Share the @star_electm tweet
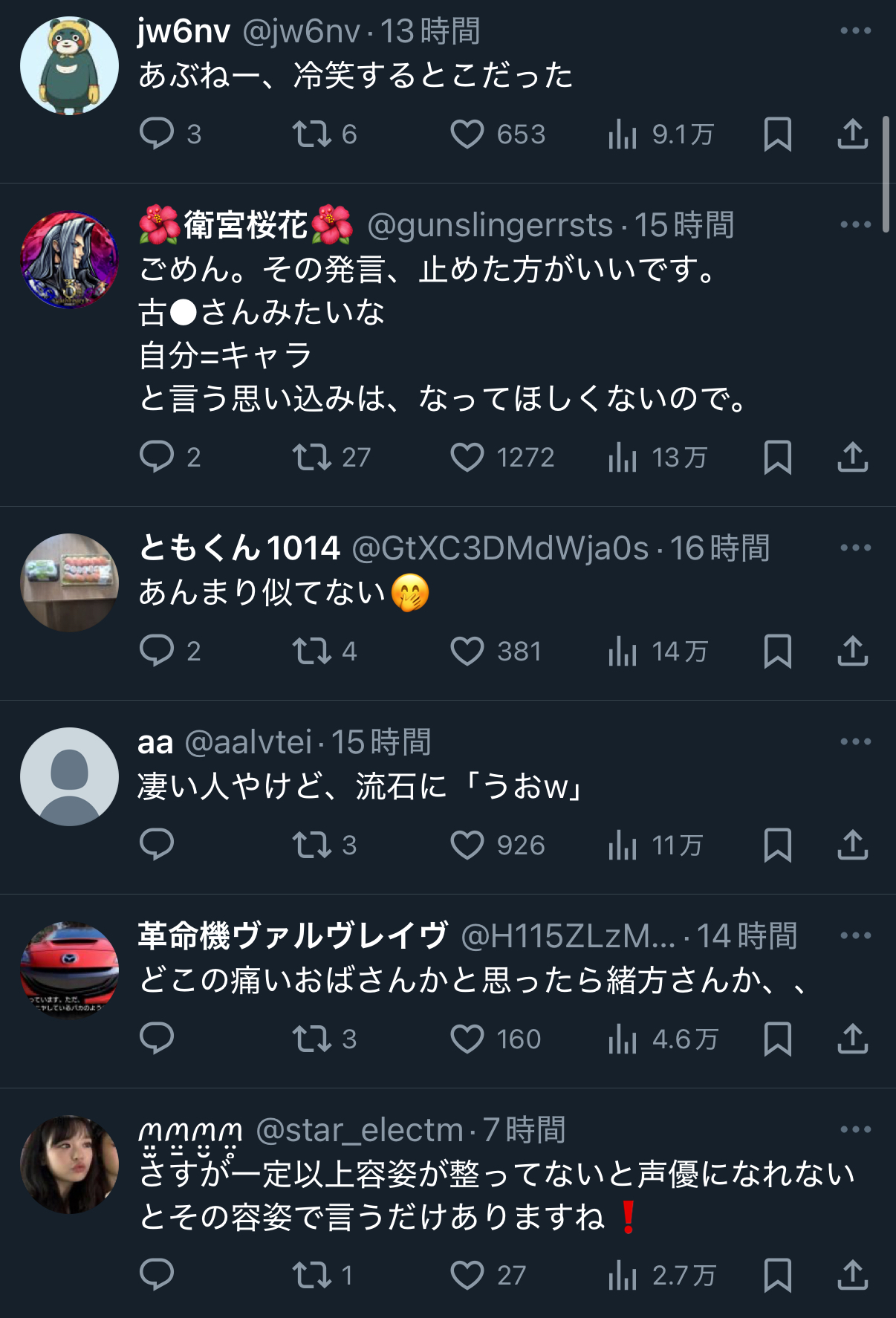 [853, 1276]
